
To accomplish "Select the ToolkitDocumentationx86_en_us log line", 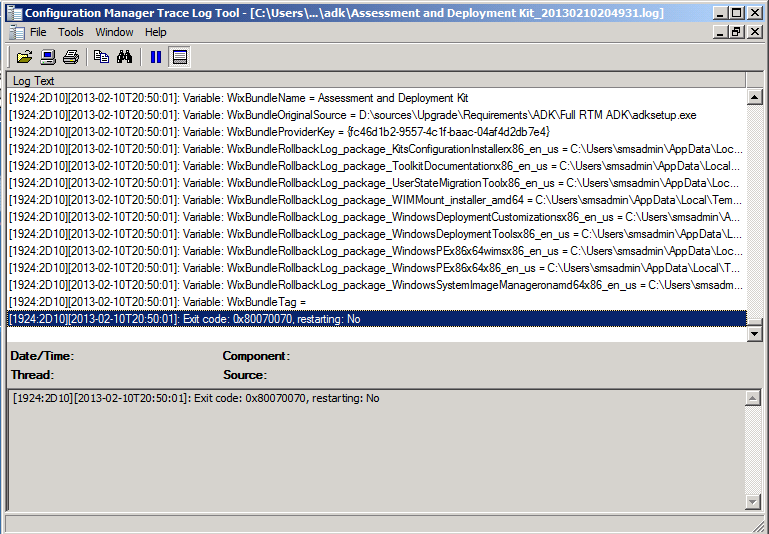I will pos(377,166).
